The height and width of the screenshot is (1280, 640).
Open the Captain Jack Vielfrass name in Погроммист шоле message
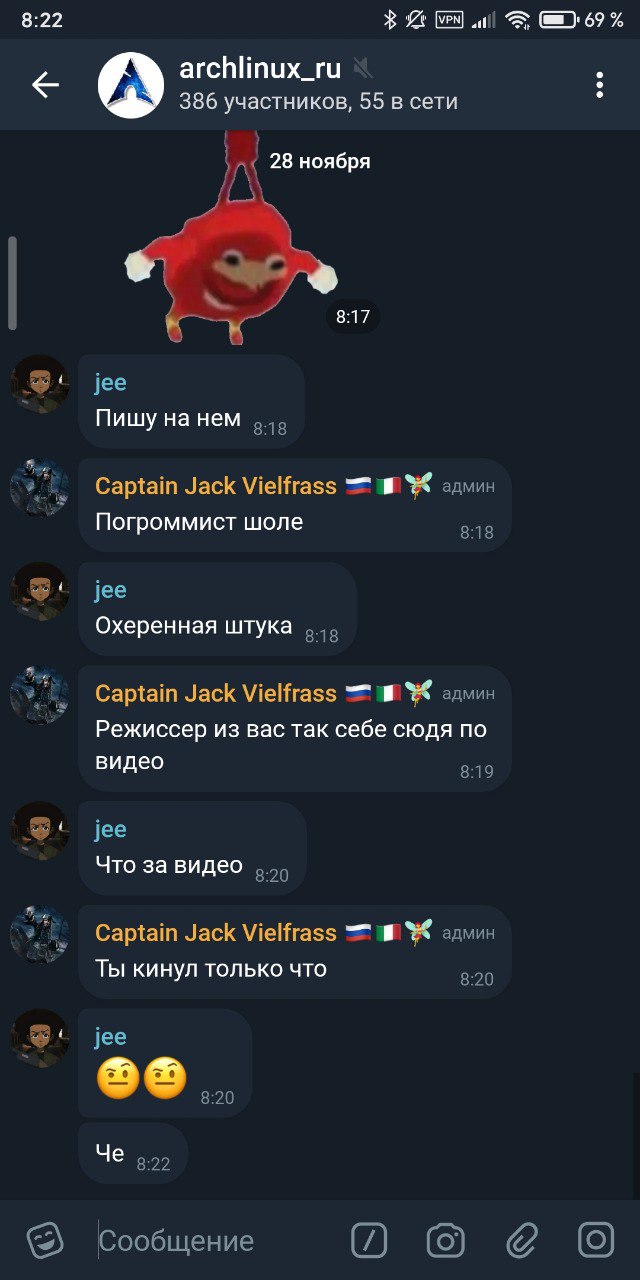click(216, 486)
